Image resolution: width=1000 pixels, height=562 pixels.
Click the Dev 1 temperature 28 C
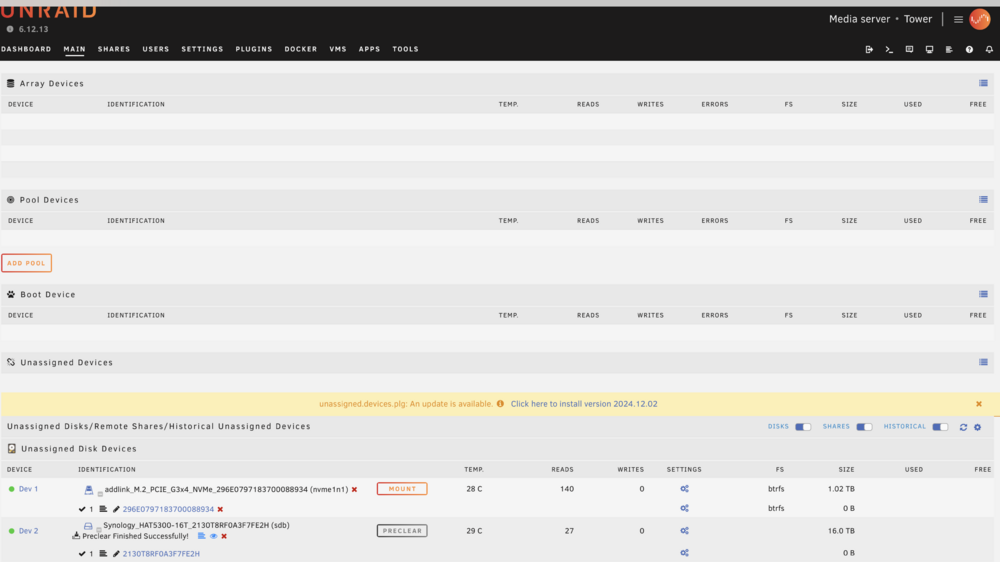[474, 489]
